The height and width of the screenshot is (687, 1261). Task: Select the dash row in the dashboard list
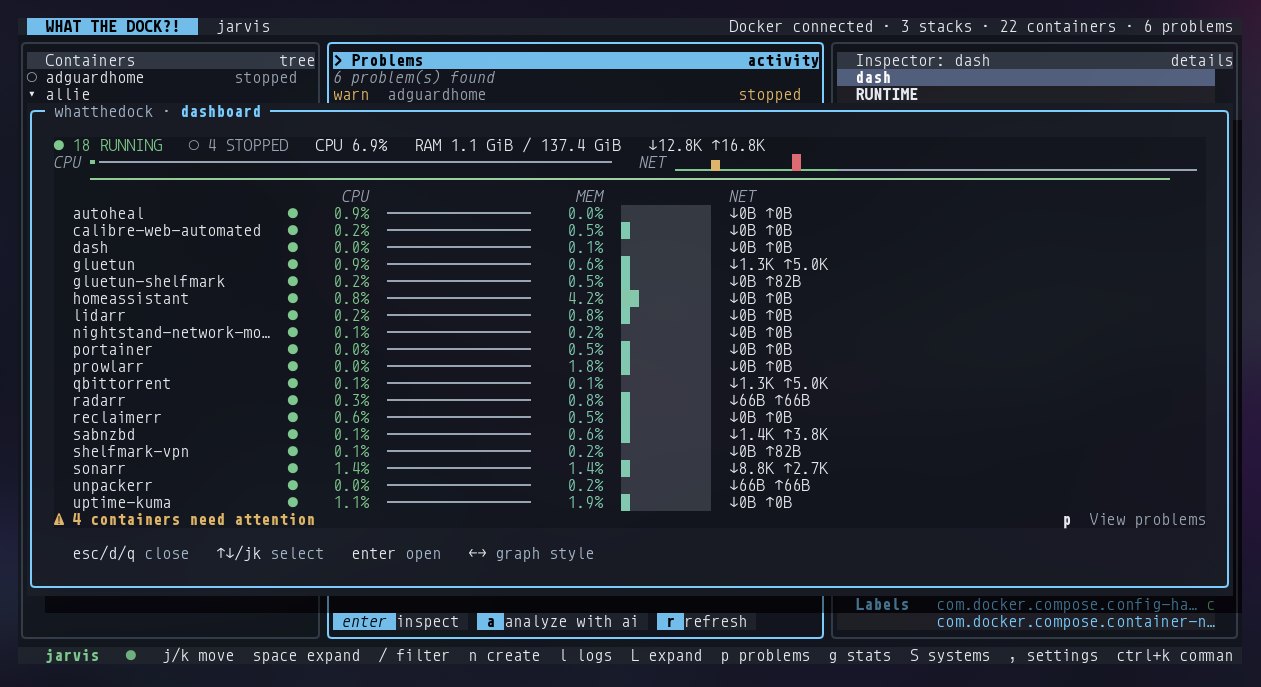pyautogui.click(x=630, y=247)
